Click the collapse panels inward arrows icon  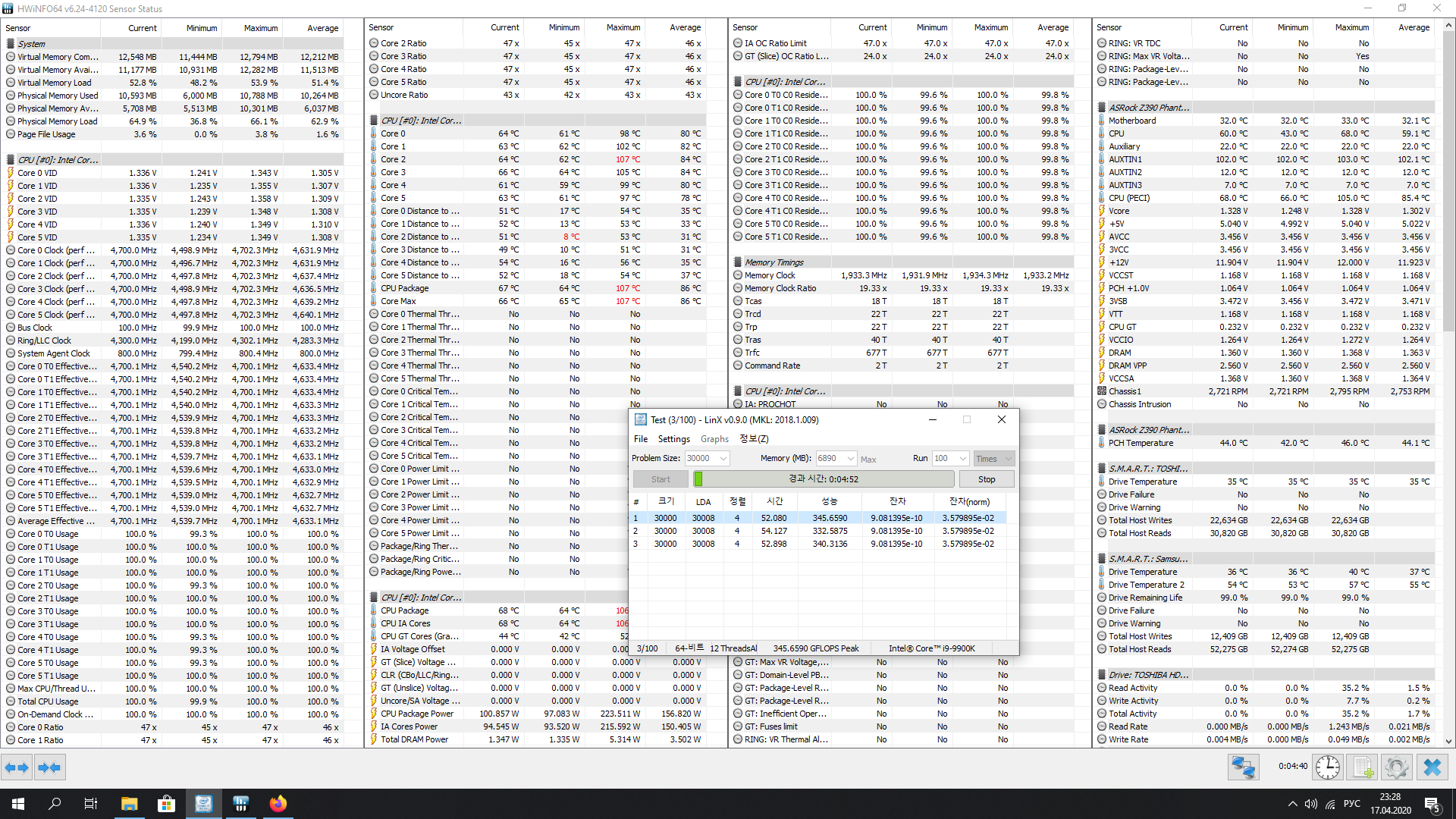click(49, 767)
